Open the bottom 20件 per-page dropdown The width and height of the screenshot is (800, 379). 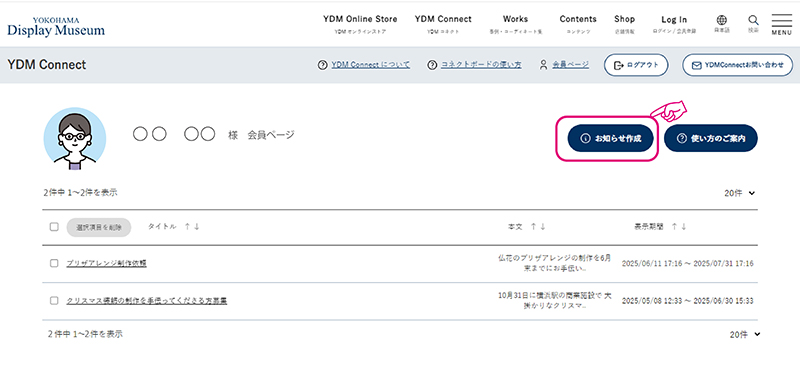745,335
